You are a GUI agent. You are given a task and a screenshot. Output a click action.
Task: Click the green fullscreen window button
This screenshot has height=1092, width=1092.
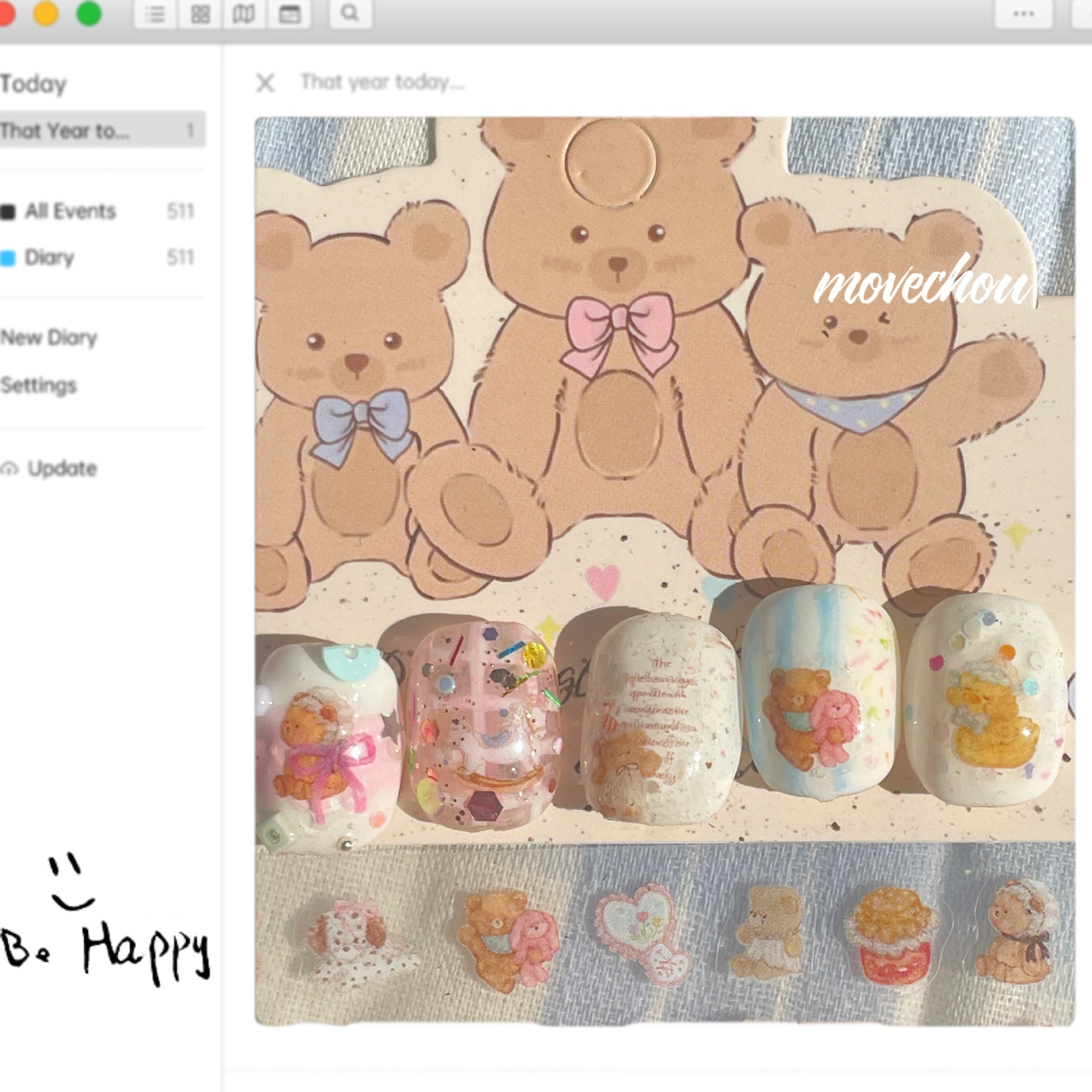[89, 14]
